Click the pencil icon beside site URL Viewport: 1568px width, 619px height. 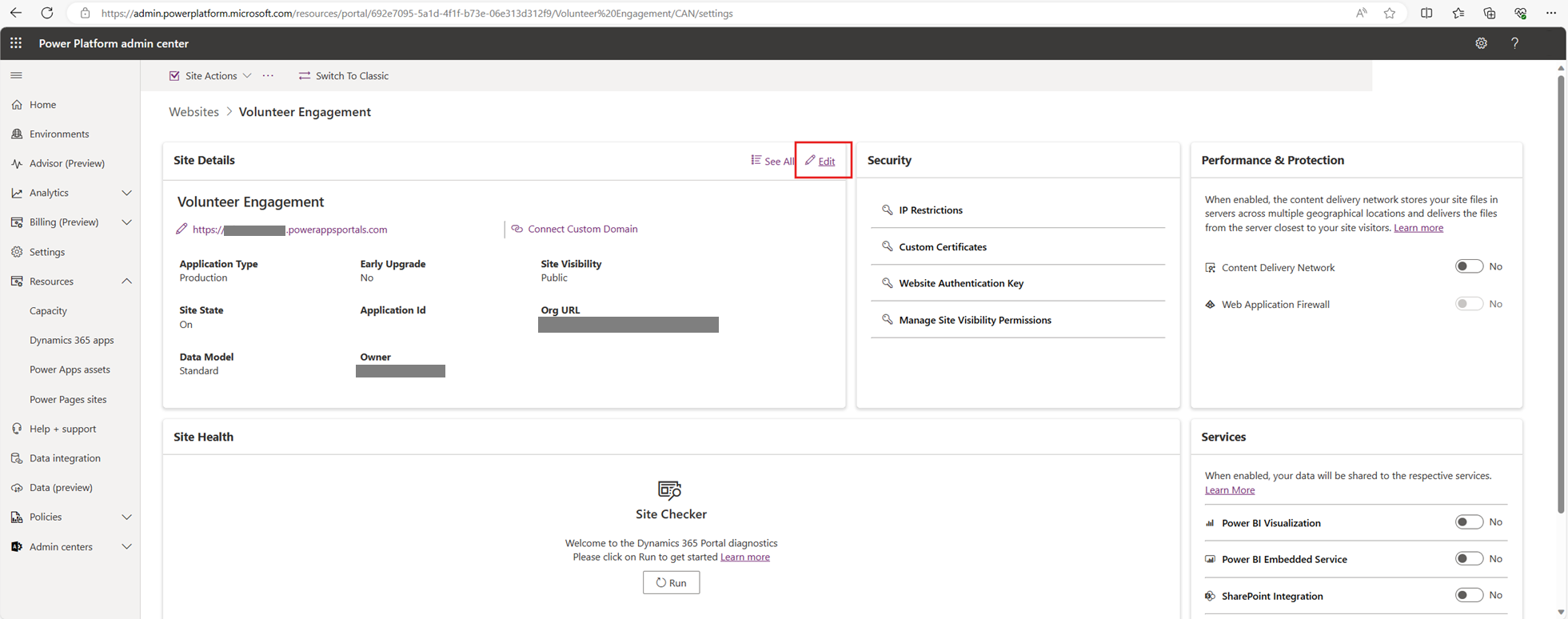[x=182, y=230]
